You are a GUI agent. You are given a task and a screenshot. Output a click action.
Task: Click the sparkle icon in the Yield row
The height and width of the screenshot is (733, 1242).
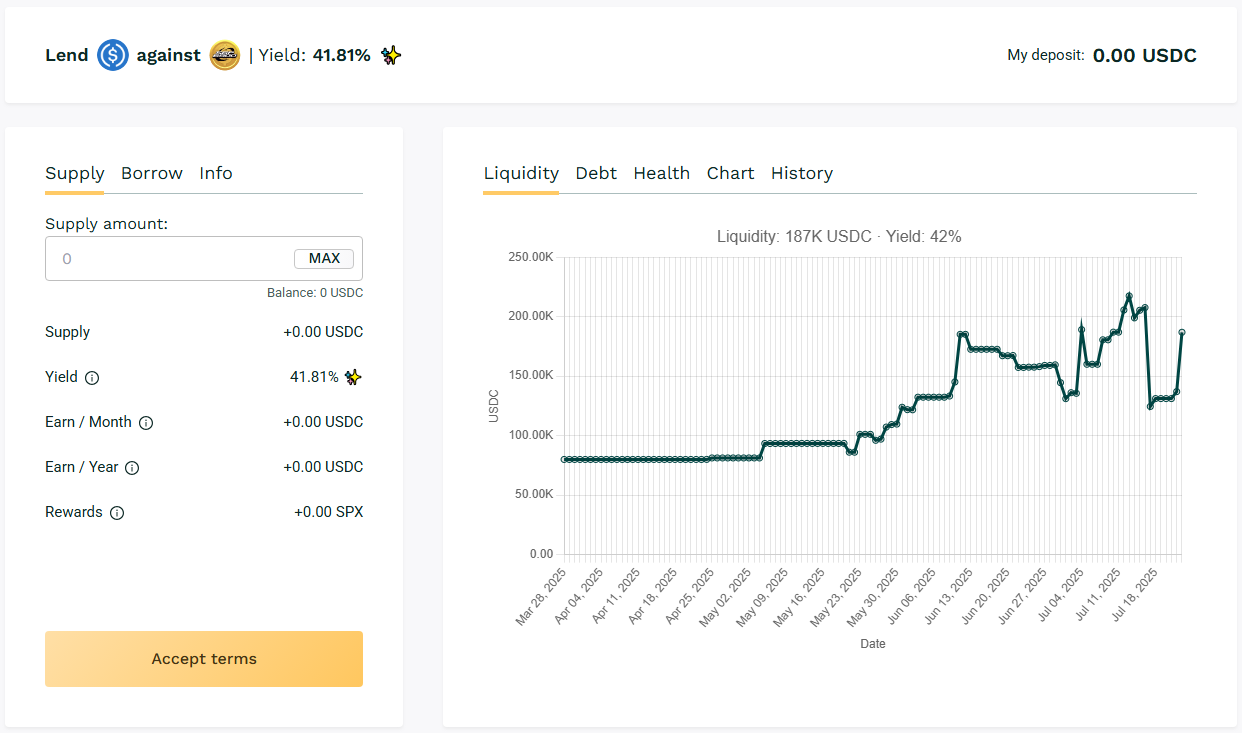click(x=353, y=377)
